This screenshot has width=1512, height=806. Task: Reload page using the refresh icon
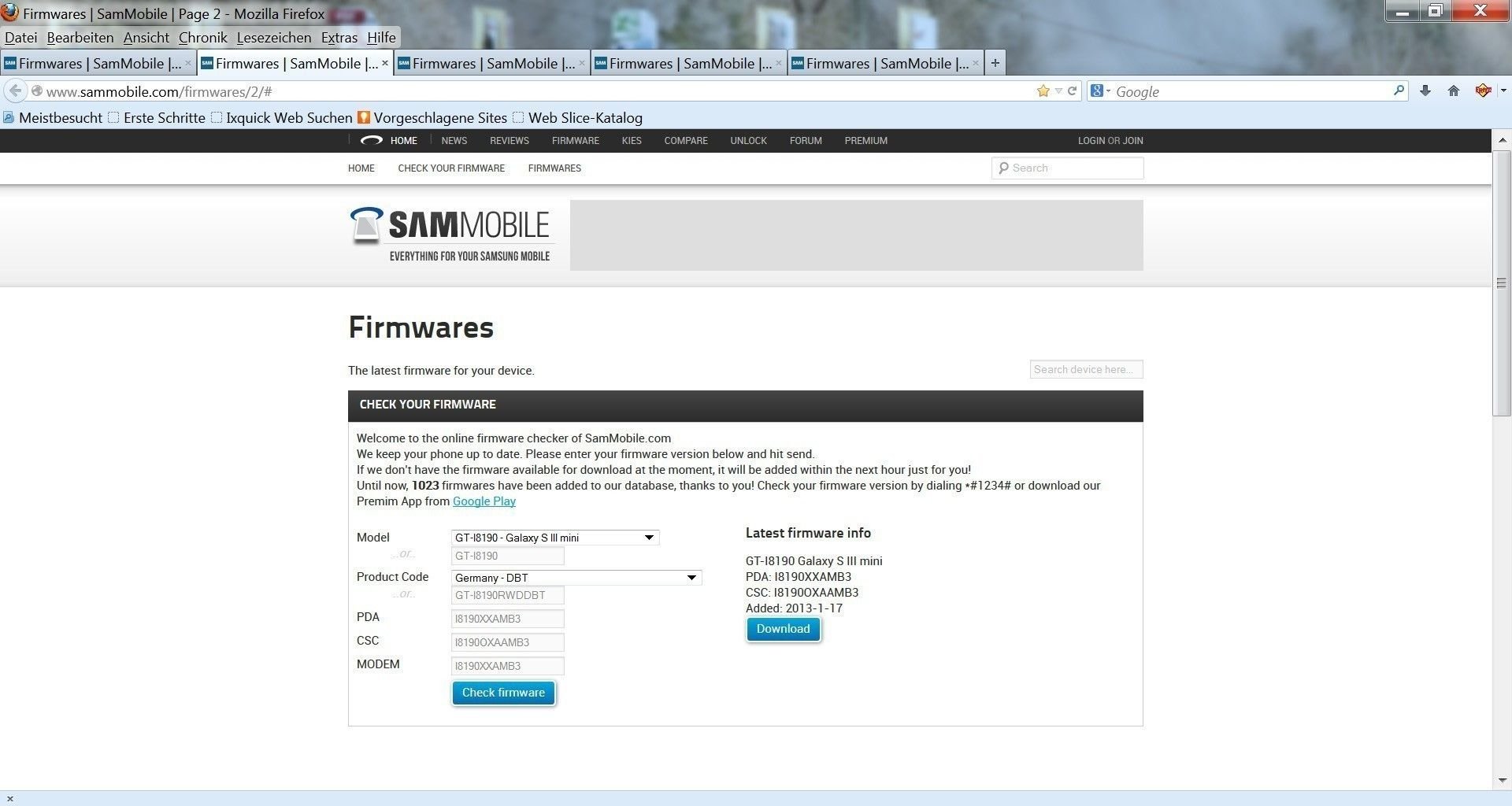(x=1072, y=91)
